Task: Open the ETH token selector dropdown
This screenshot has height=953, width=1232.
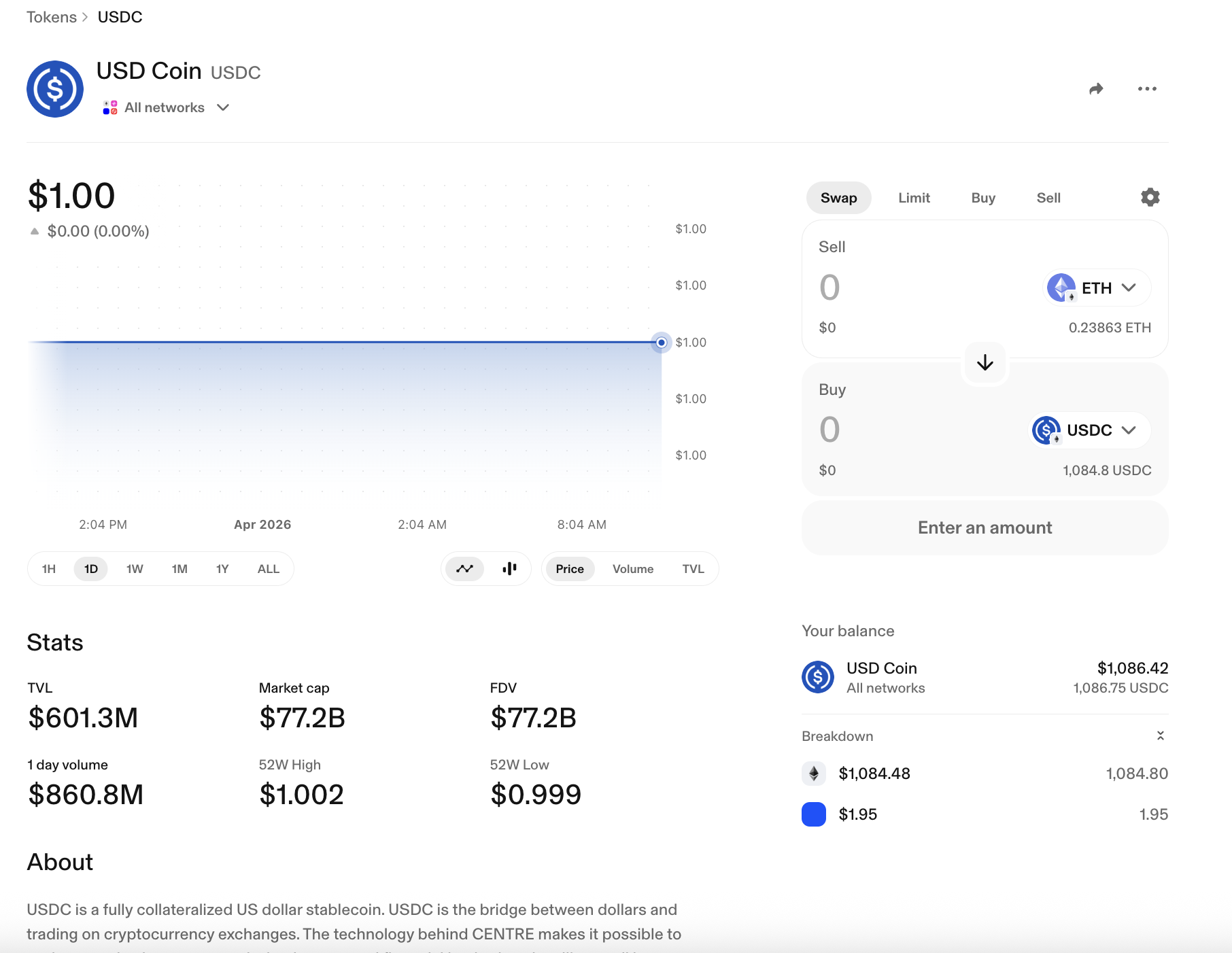Action: click(x=1097, y=288)
